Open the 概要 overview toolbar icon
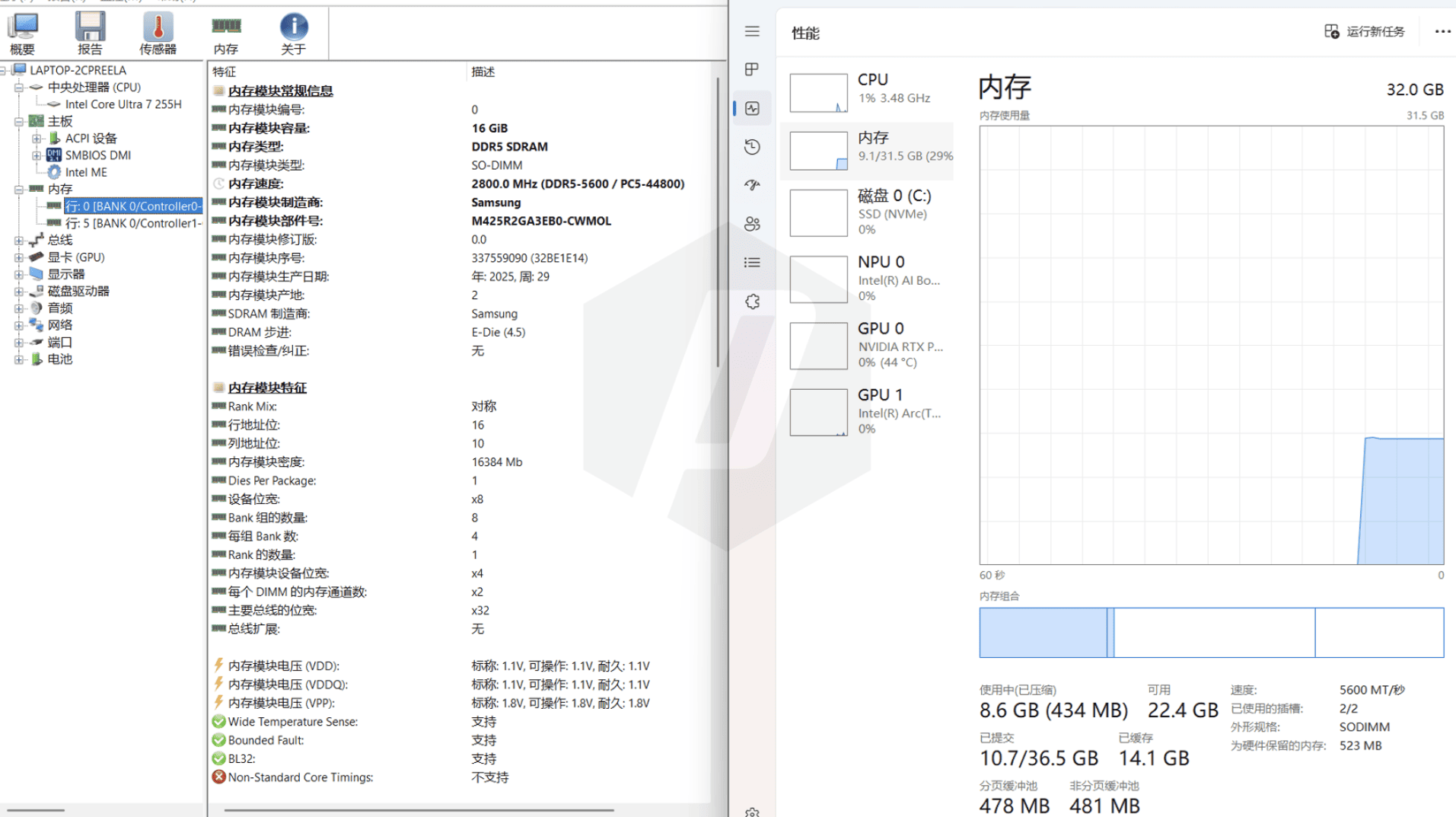 click(22, 34)
